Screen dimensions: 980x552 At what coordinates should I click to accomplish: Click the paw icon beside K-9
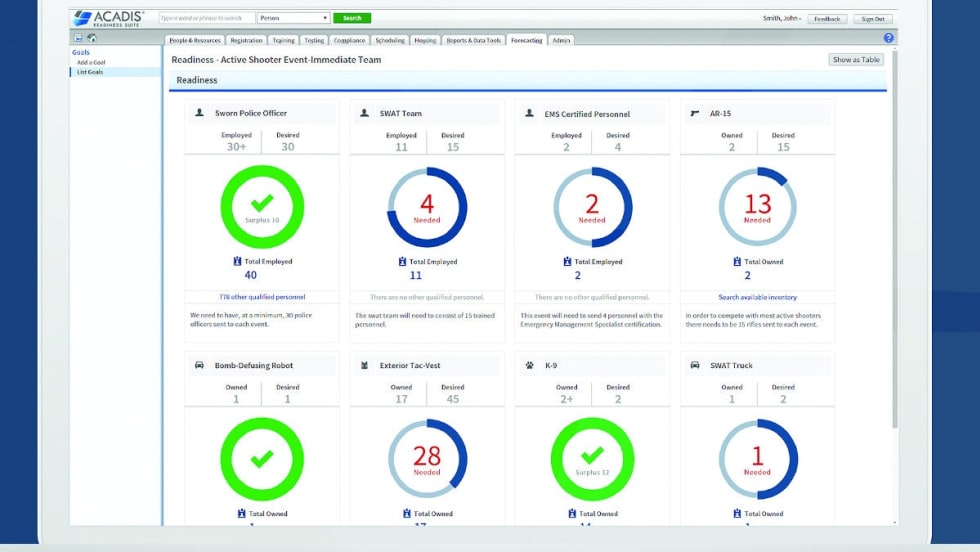click(x=530, y=365)
